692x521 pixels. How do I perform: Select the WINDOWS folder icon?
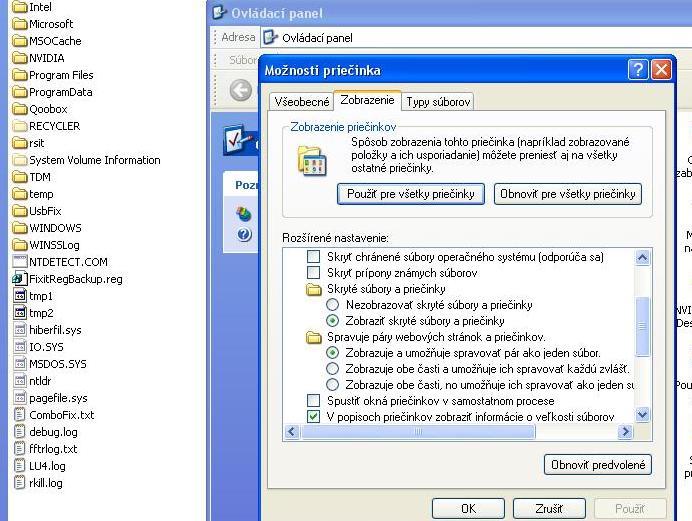click(x=19, y=228)
